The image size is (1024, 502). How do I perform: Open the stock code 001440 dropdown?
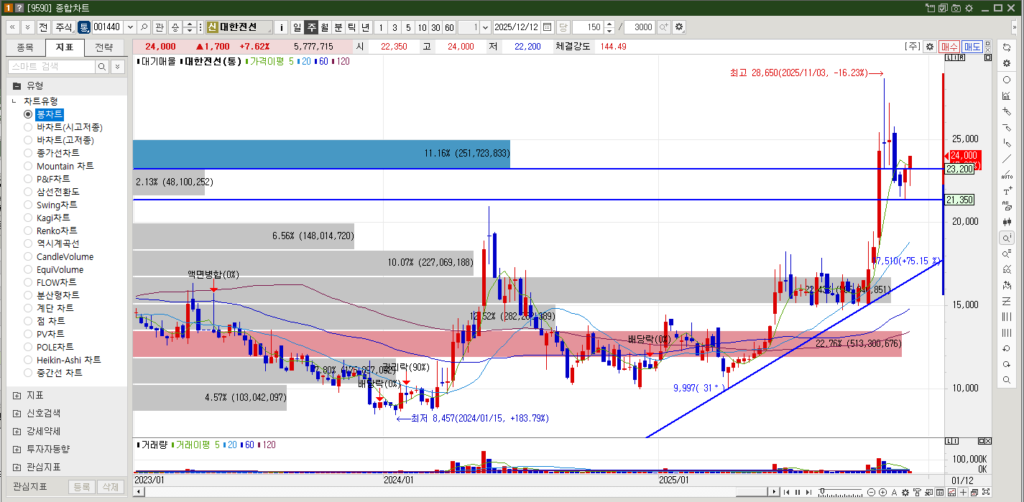(130, 26)
